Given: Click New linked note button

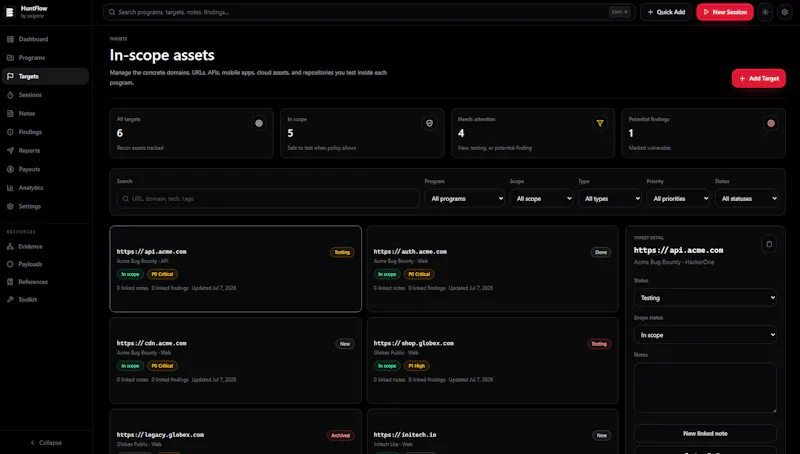Looking at the screenshot, I should (705, 434).
